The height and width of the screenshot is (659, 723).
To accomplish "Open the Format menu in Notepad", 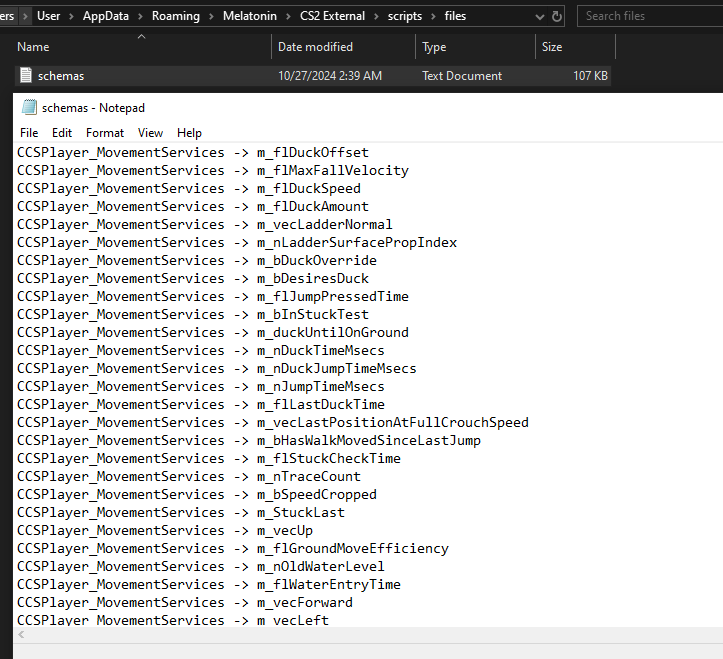I will [x=105, y=133].
